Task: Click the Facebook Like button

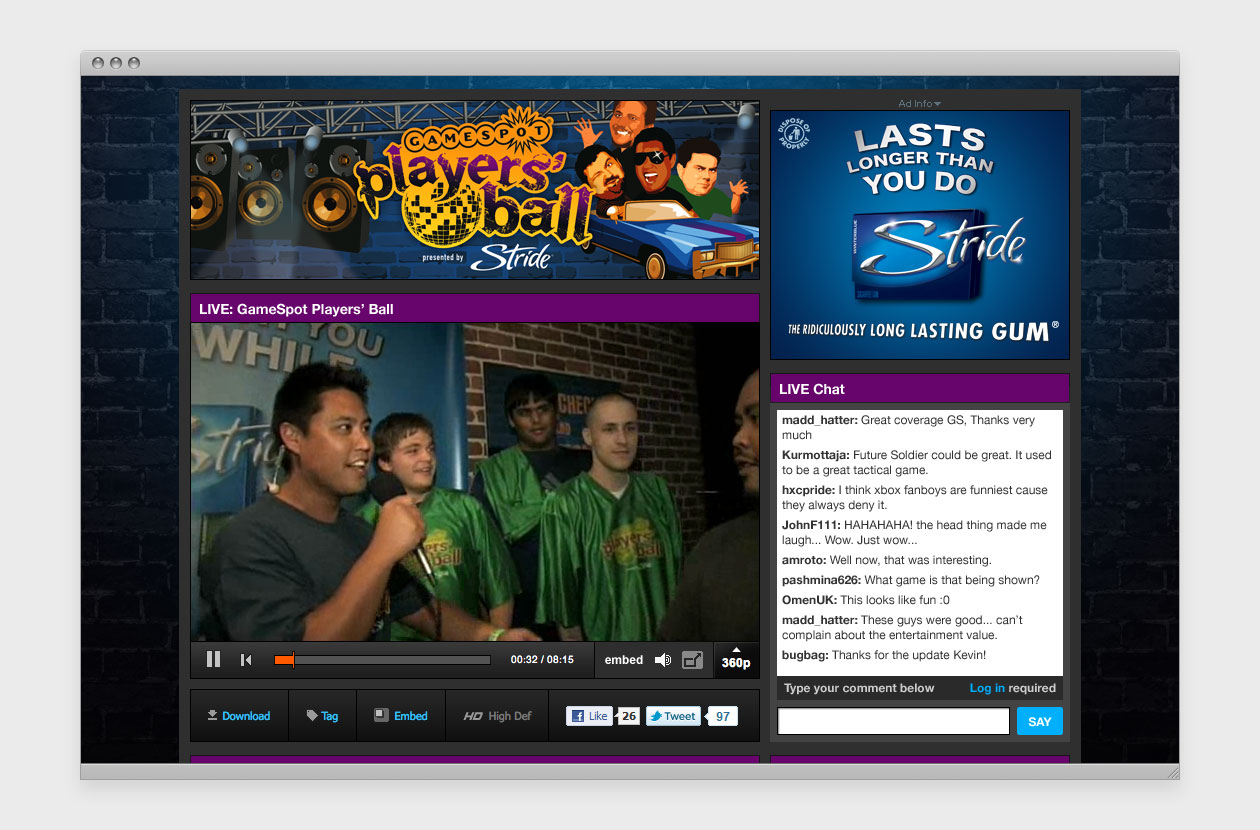Action: (x=589, y=716)
